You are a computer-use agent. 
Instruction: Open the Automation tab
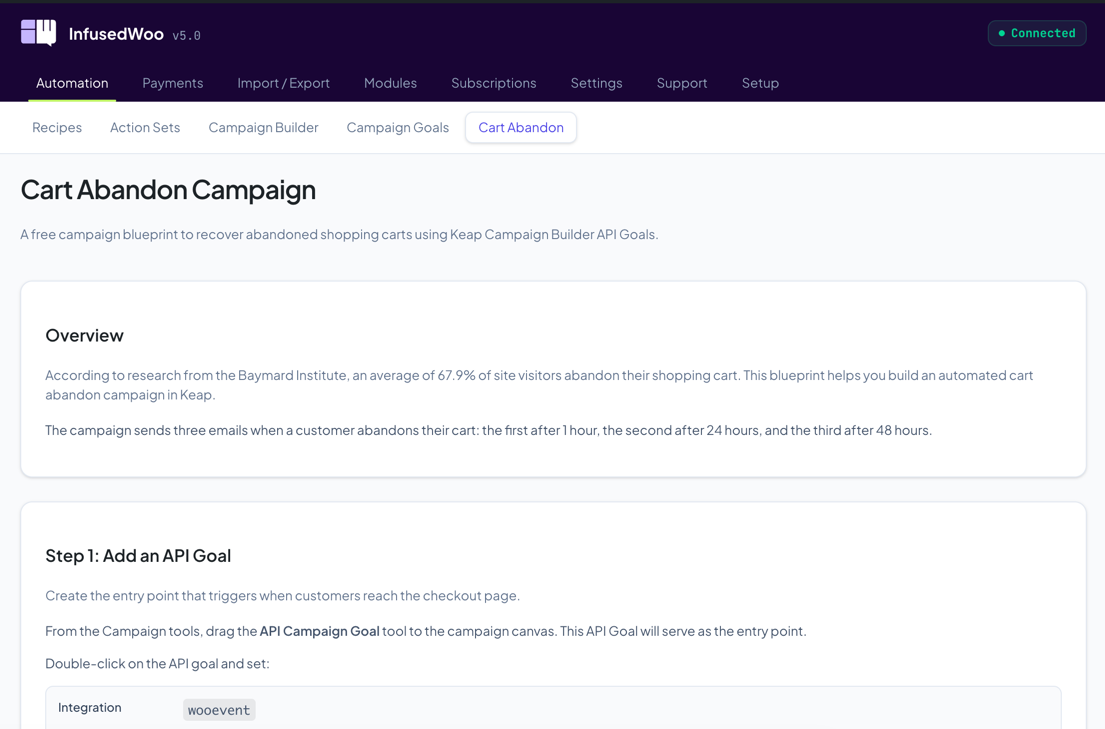(72, 83)
